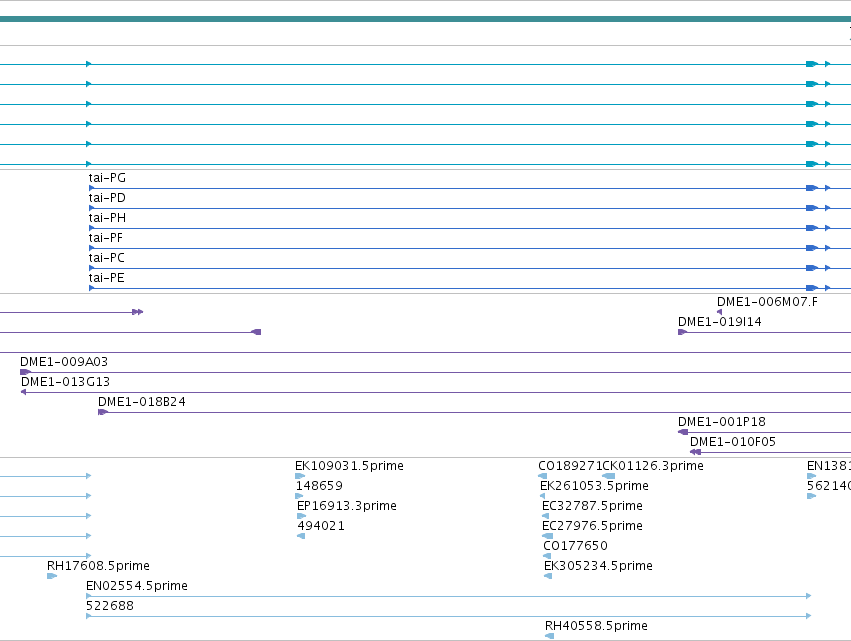Select the RH40558.5prime EST label

point(596,626)
